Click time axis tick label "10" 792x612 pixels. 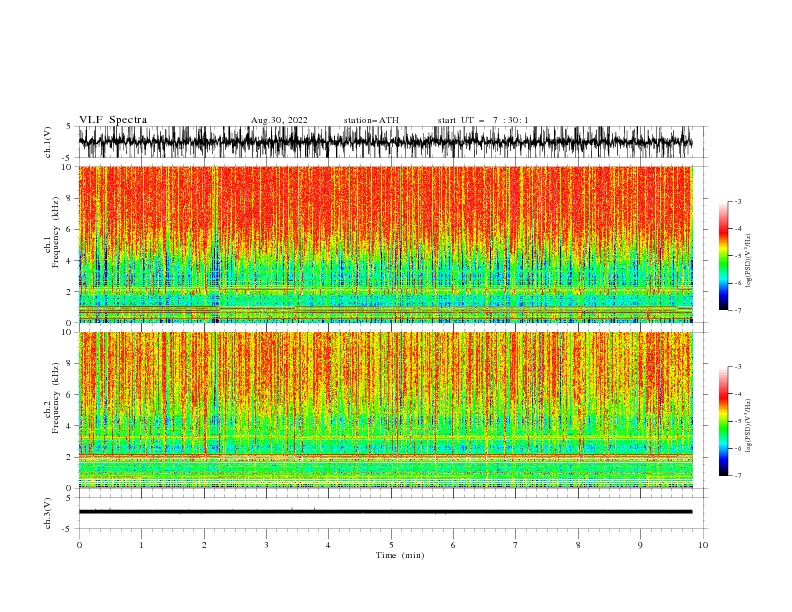click(x=703, y=545)
